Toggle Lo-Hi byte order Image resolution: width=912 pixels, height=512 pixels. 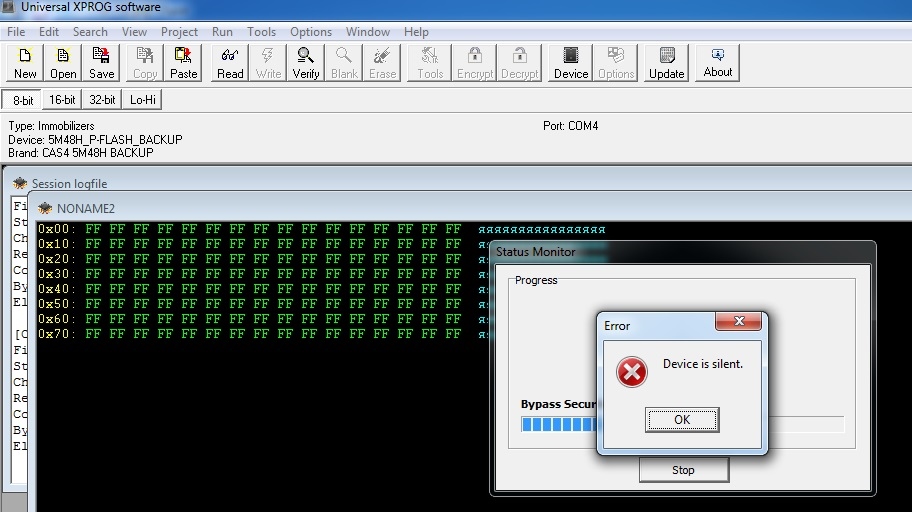pos(142,100)
